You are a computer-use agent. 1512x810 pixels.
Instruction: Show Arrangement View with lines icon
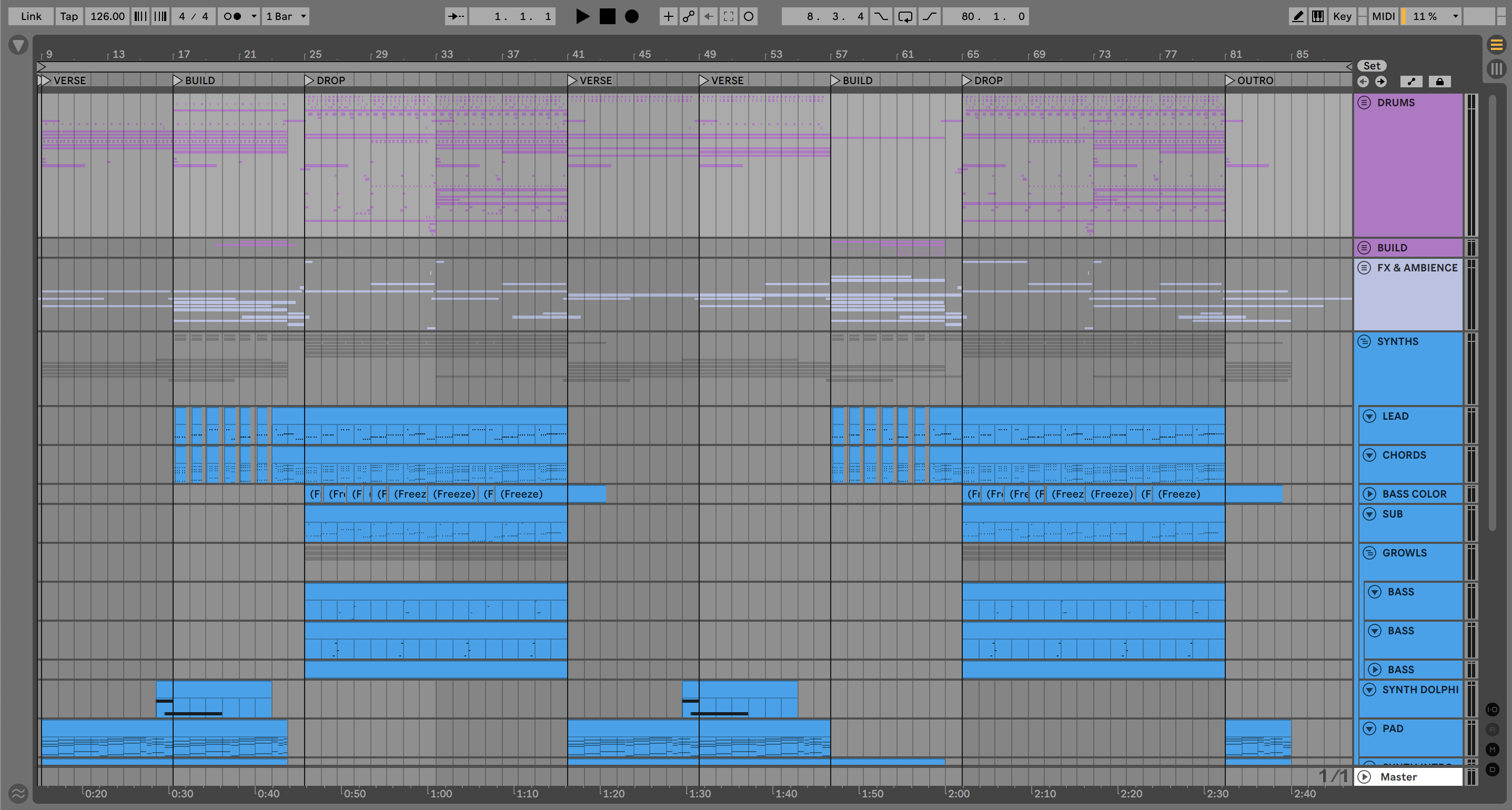(1496, 45)
